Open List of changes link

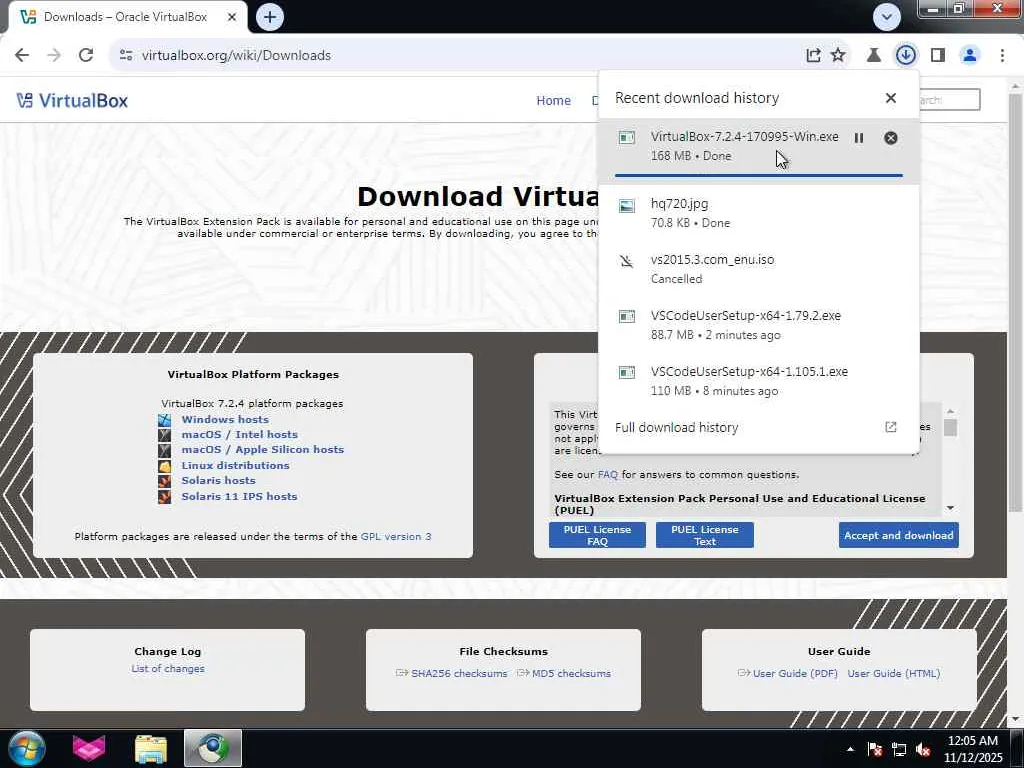click(168, 669)
